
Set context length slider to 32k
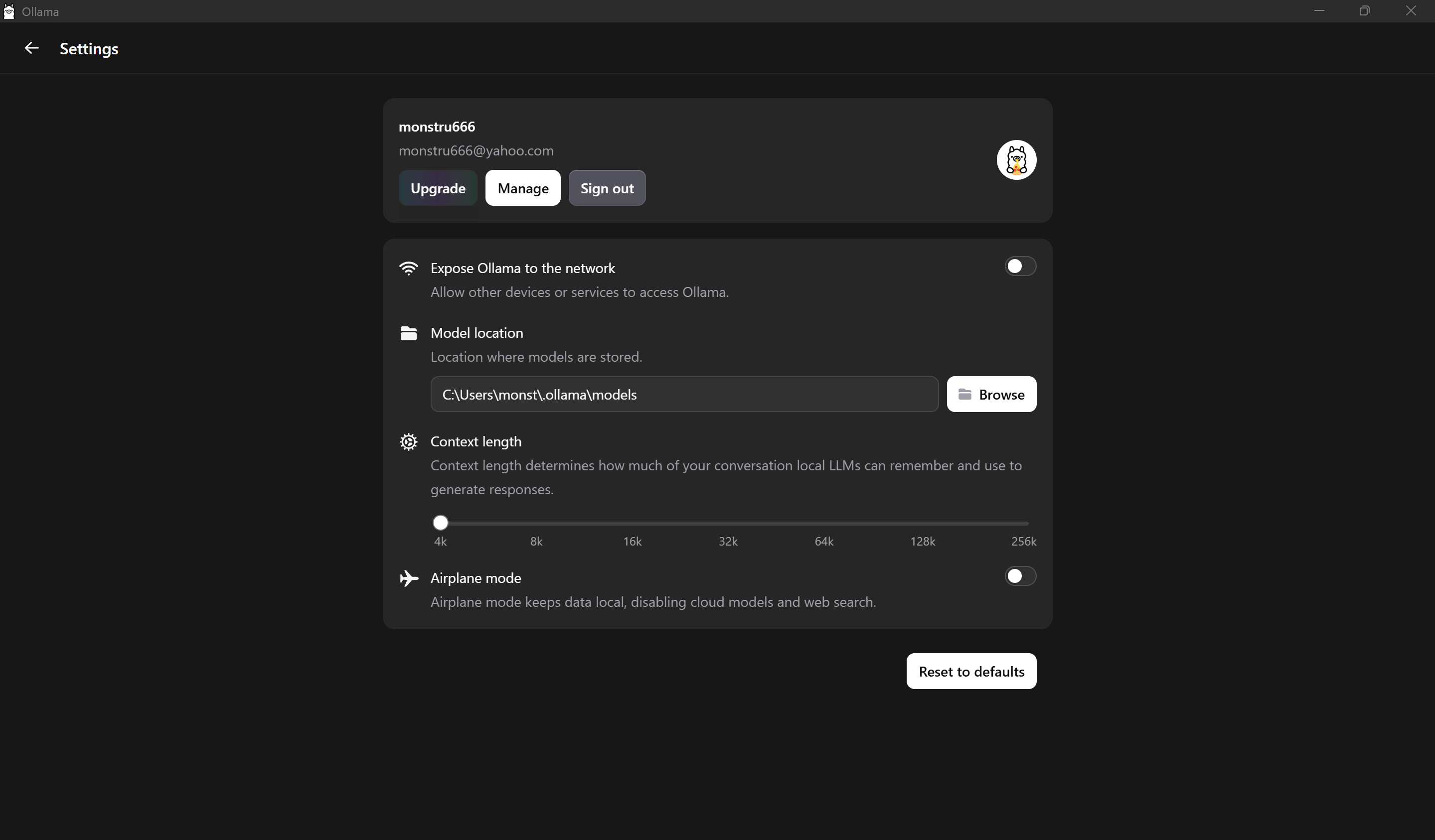[x=728, y=523]
